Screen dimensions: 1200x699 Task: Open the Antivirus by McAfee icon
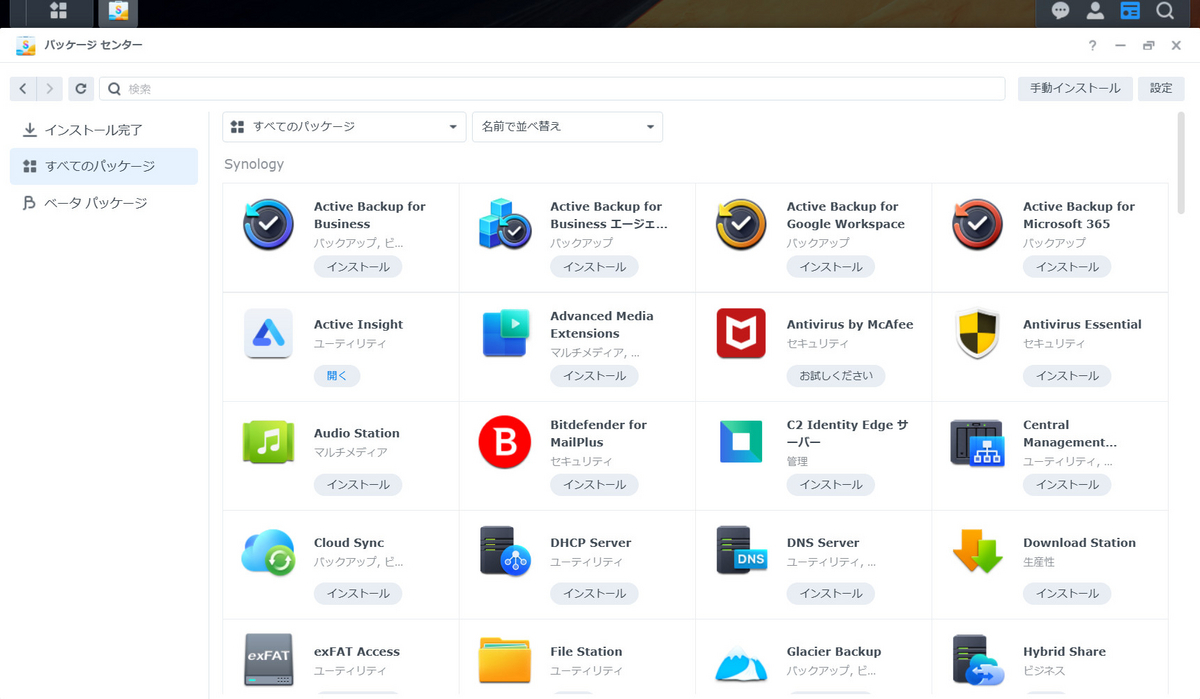[741, 333]
